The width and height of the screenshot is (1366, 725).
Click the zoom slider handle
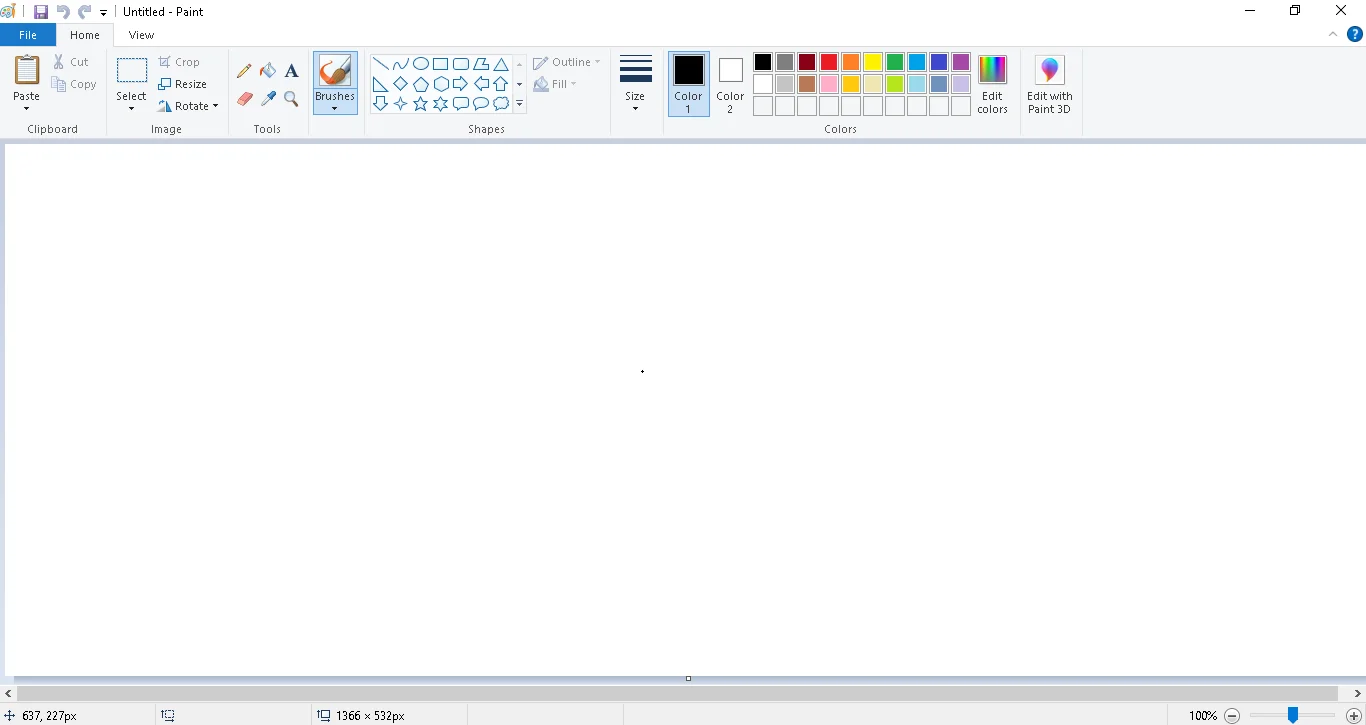coord(1293,715)
